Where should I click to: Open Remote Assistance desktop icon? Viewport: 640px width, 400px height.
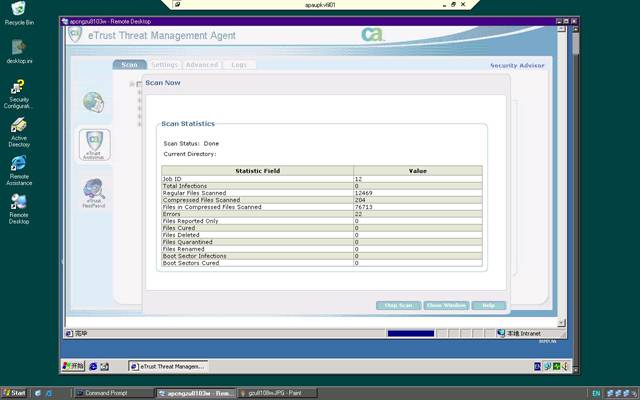point(19,165)
